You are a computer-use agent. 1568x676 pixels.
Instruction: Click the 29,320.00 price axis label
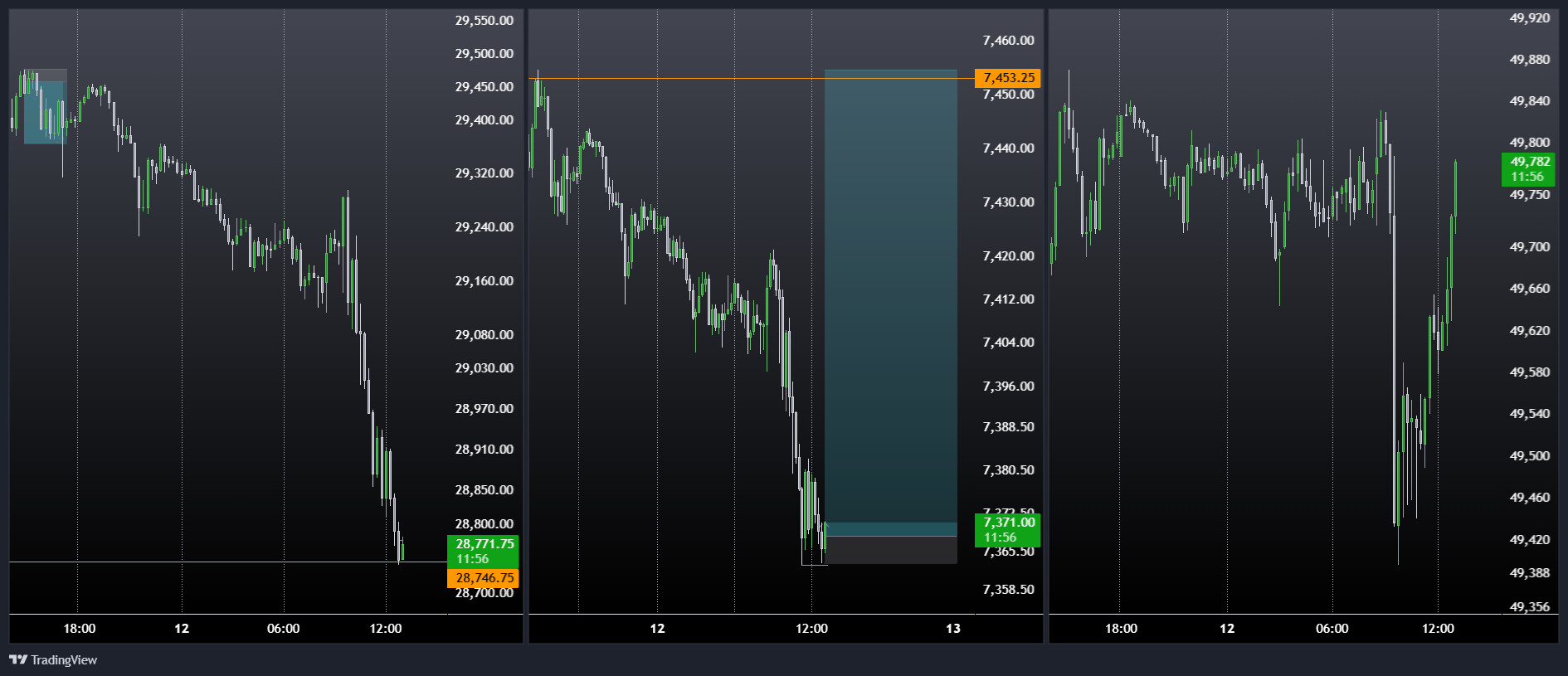(485, 173)
